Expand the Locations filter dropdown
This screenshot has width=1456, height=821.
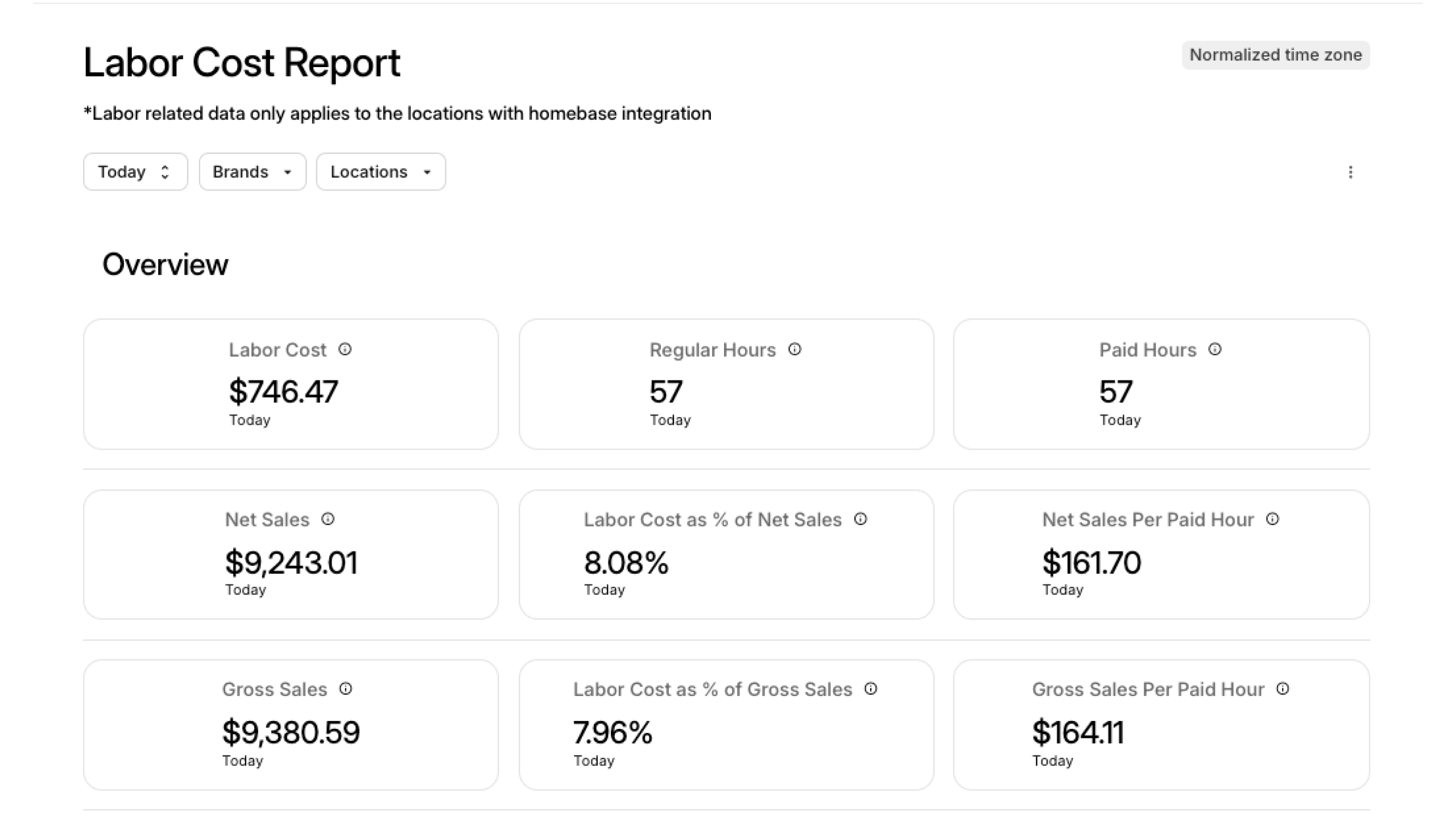coord(380,172)
